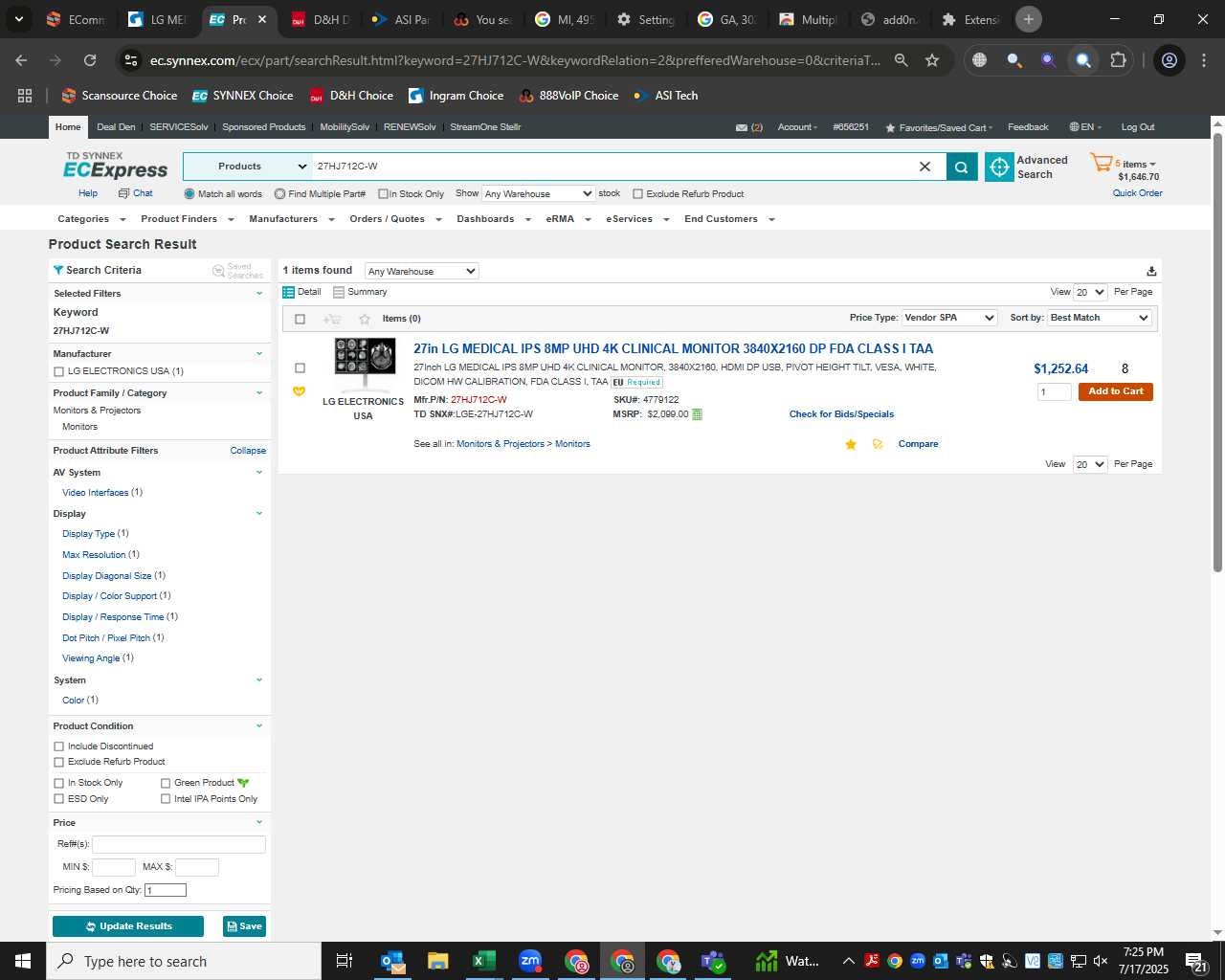The width and height of the screenshot is (1225, 980).
Task: Open Excel from the taskbar
Action: 483,961
